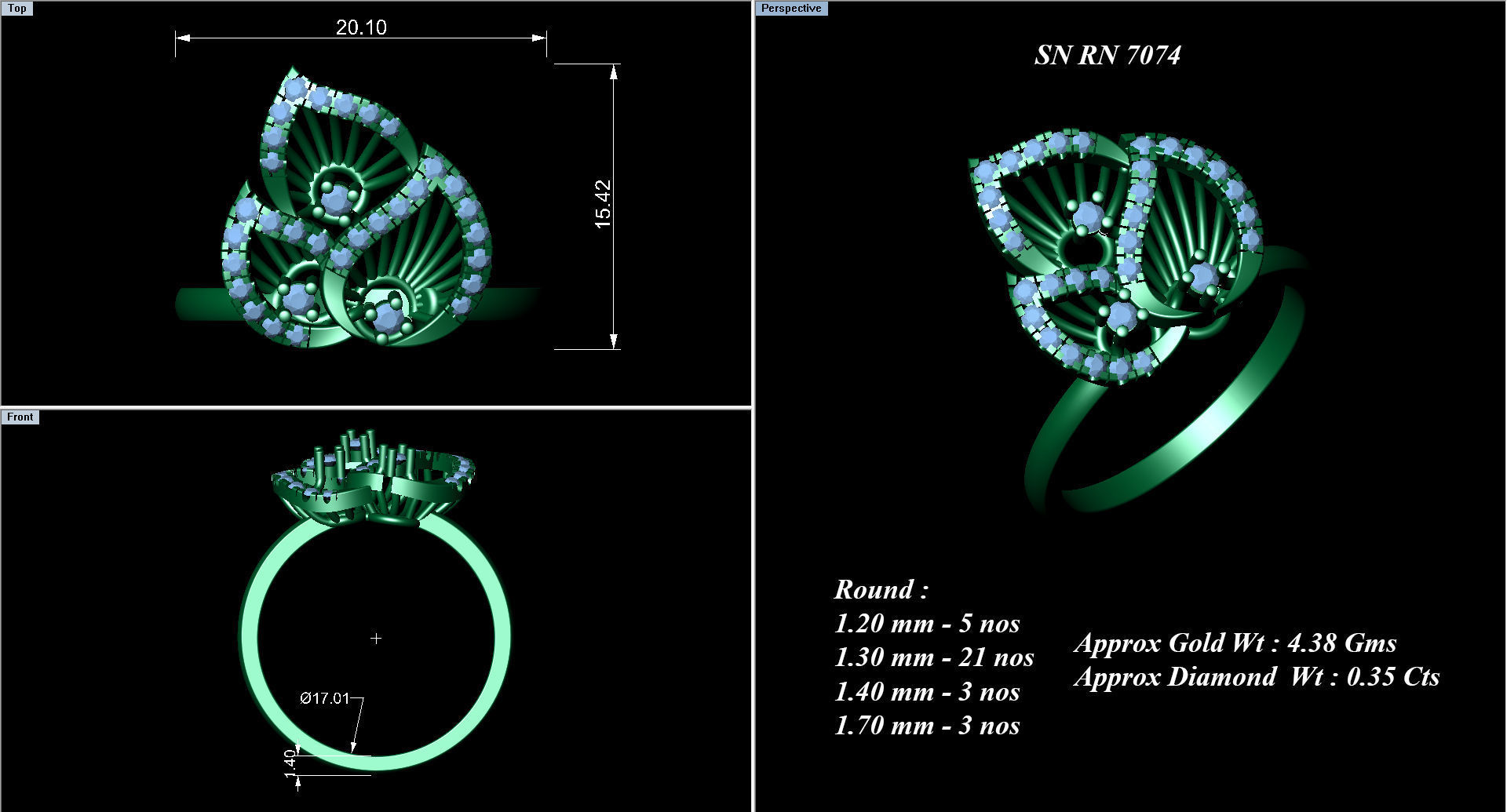The width and height of the screenshot is (1507, 812).
Task: Click the center crosshair in Front view
Action: [376, 639]
